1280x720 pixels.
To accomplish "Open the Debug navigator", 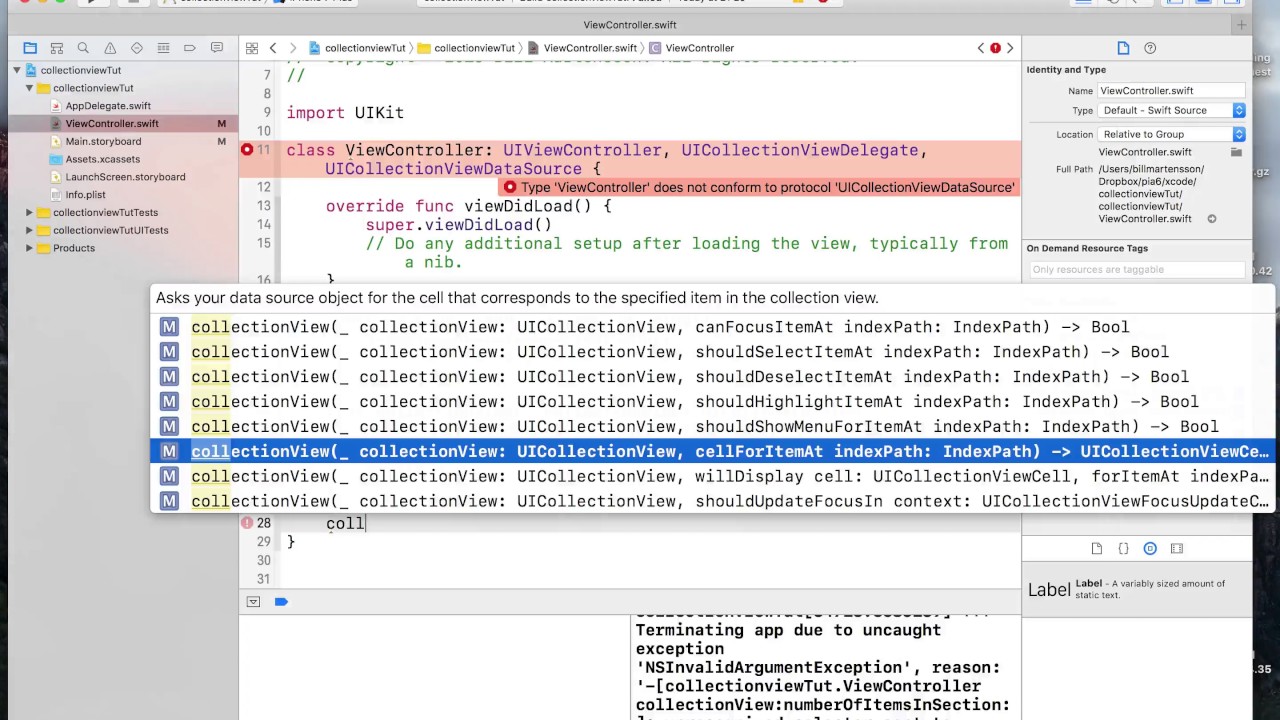I will [x=163, y=48].
